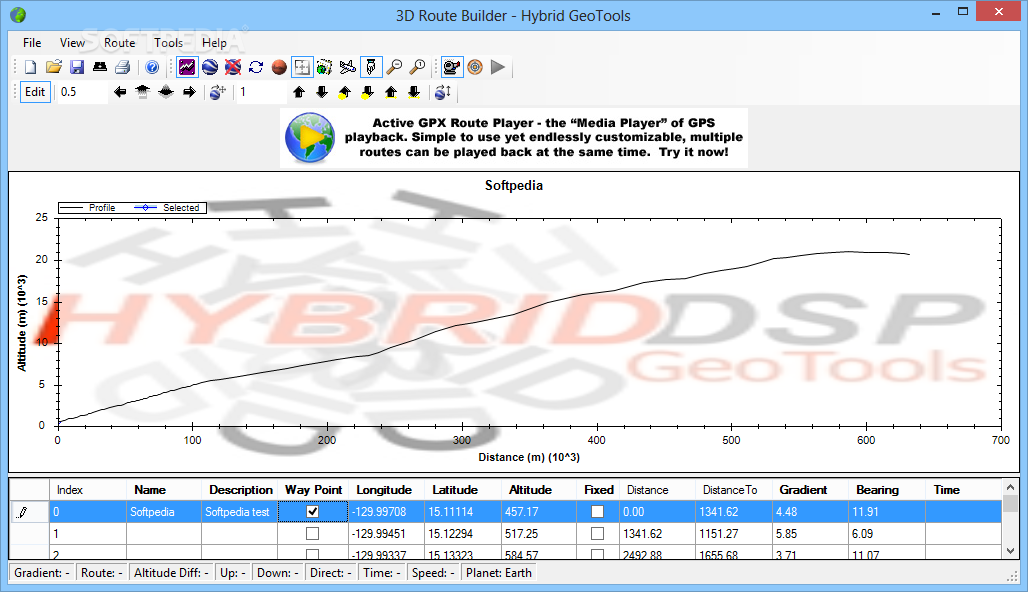
Task: Click the Altitude column header
Action: 538,490
